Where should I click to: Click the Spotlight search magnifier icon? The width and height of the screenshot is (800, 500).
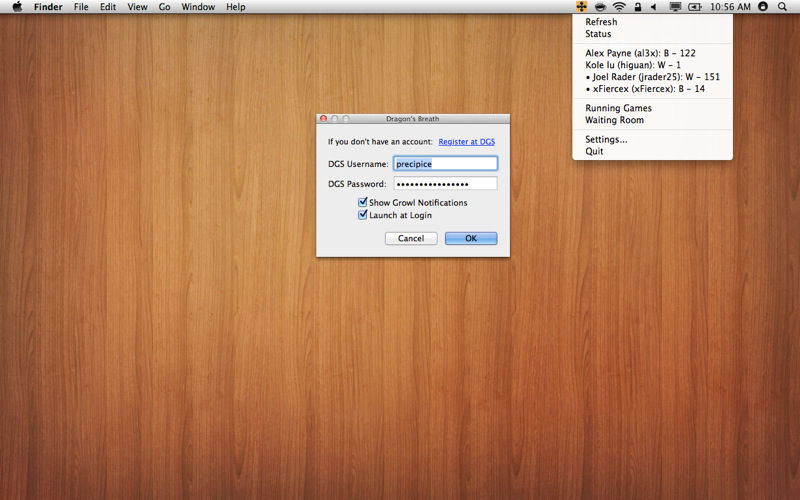click(782, 7)
